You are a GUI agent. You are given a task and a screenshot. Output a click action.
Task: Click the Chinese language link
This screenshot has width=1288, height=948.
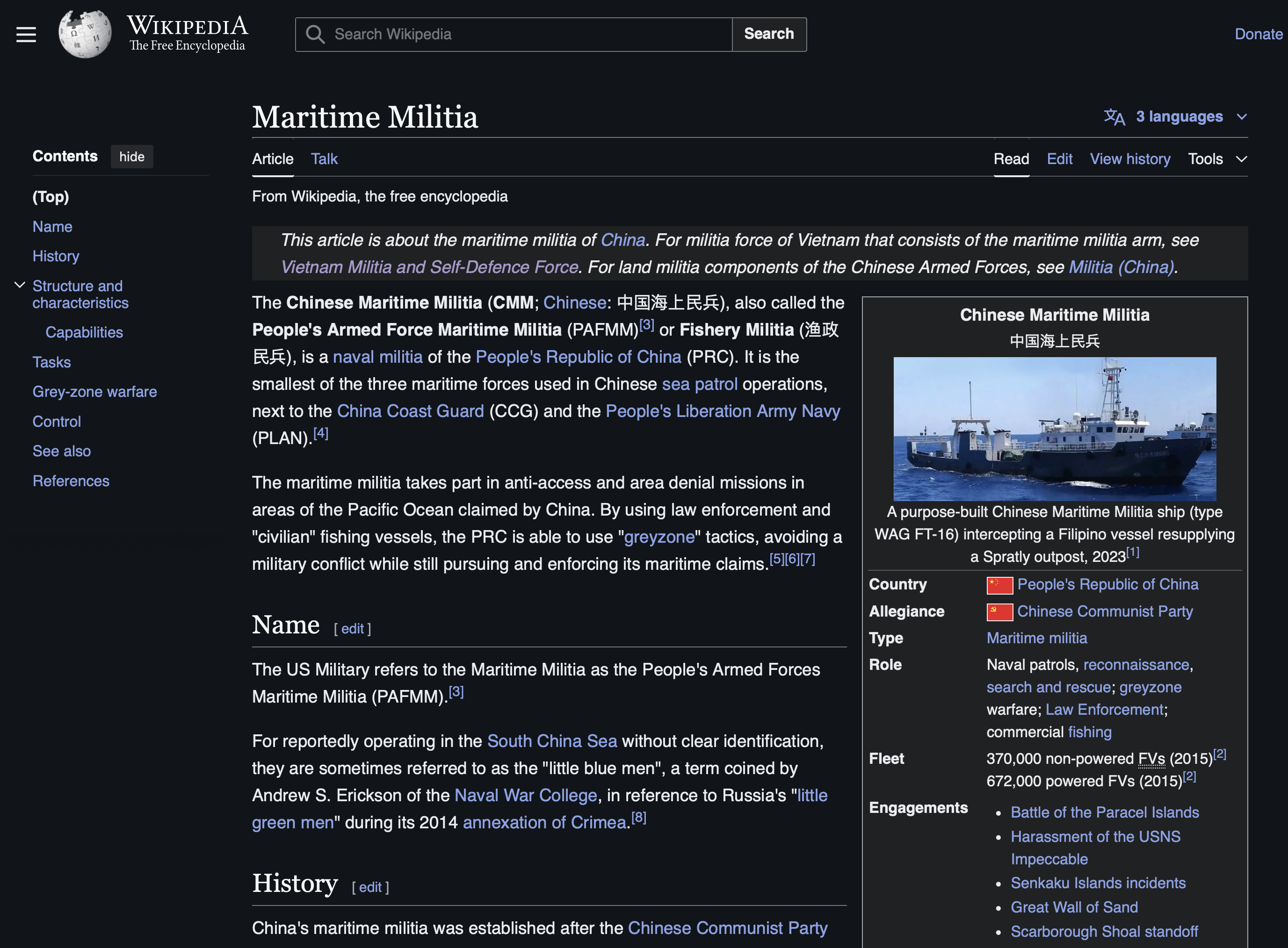tap(574, 302)
